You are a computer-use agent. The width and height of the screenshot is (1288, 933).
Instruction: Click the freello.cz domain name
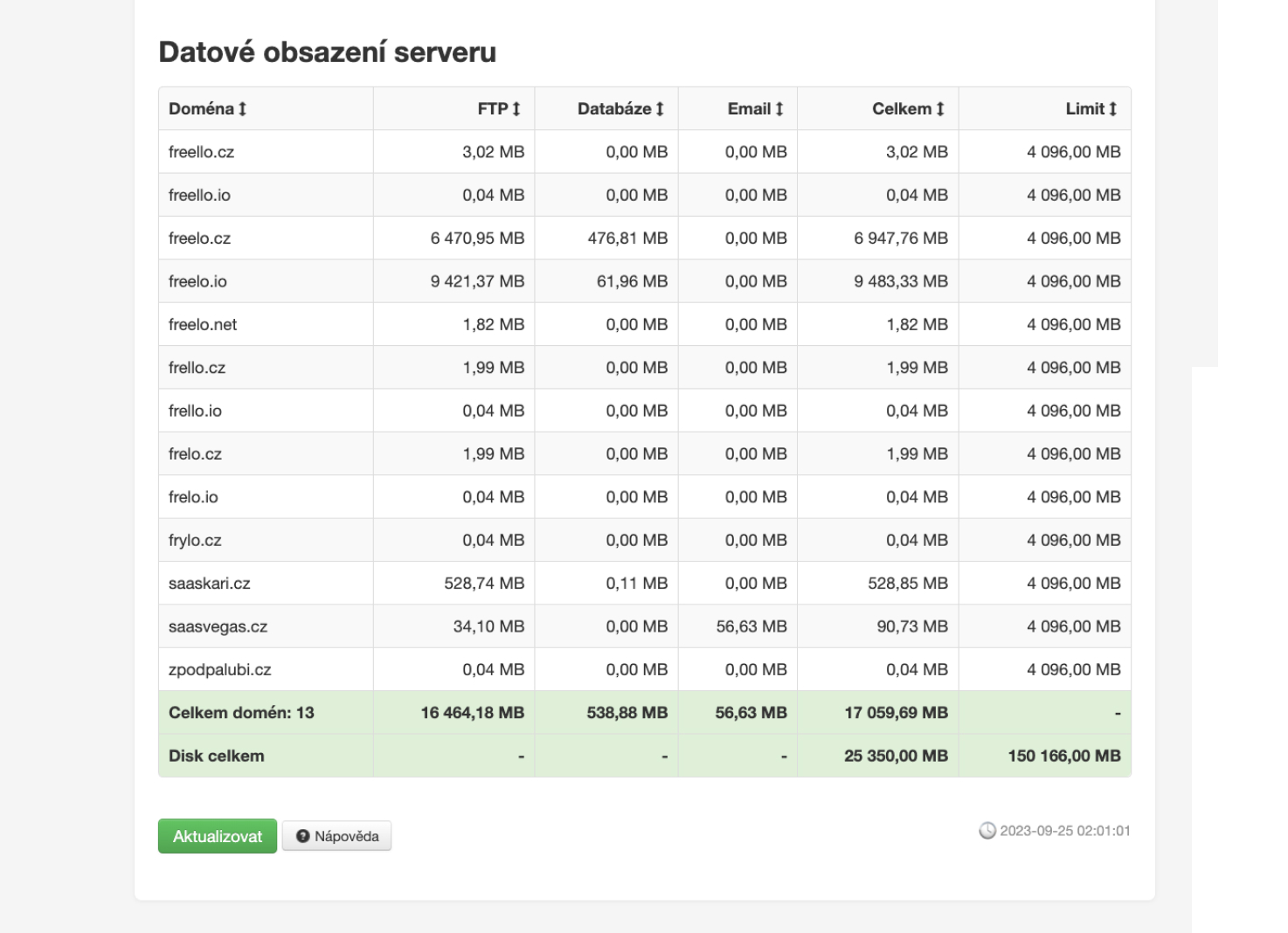[201, 152]
